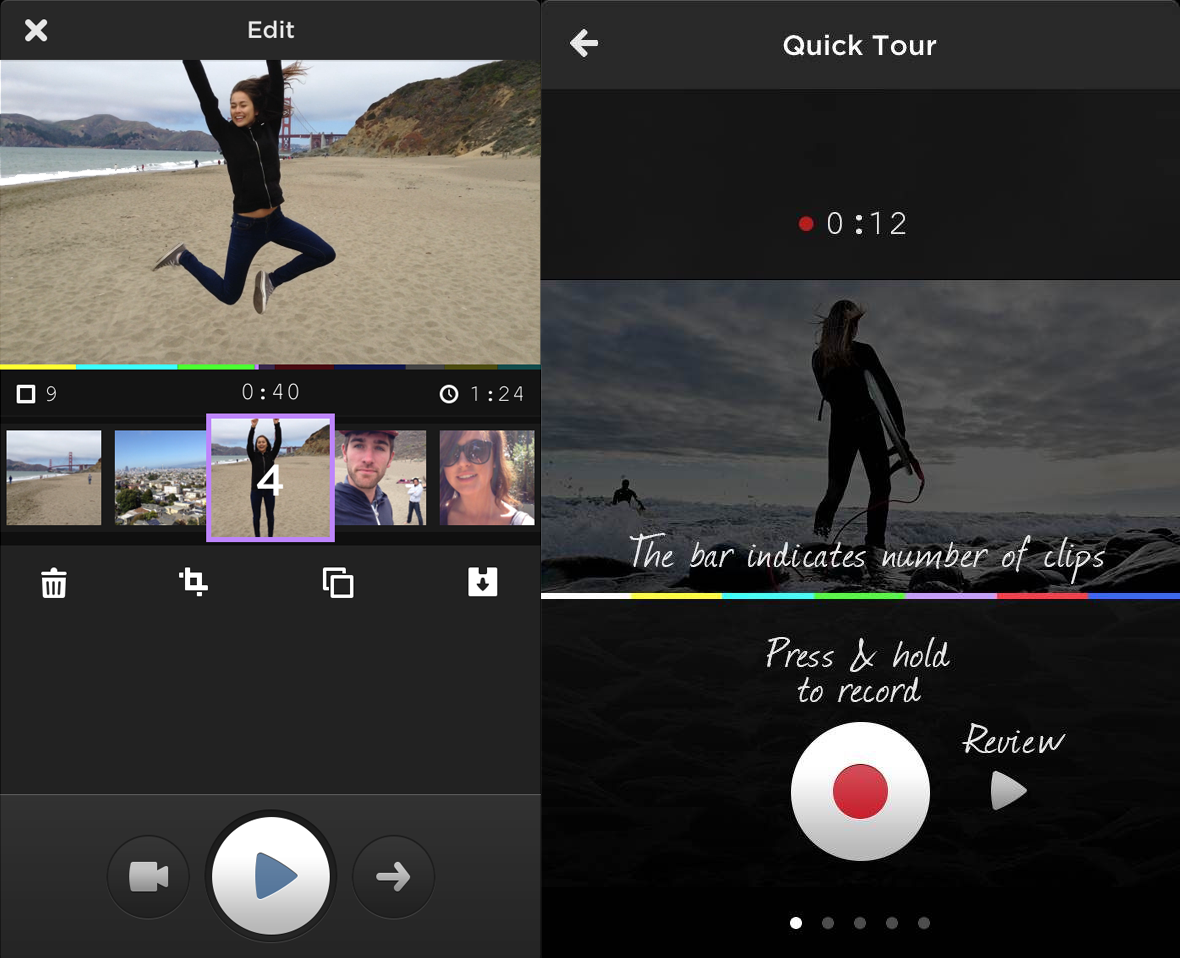This screenshot has height=958, width=1180.
Task: Delete the selected clip using the trash icon
Action: [53, 582]
